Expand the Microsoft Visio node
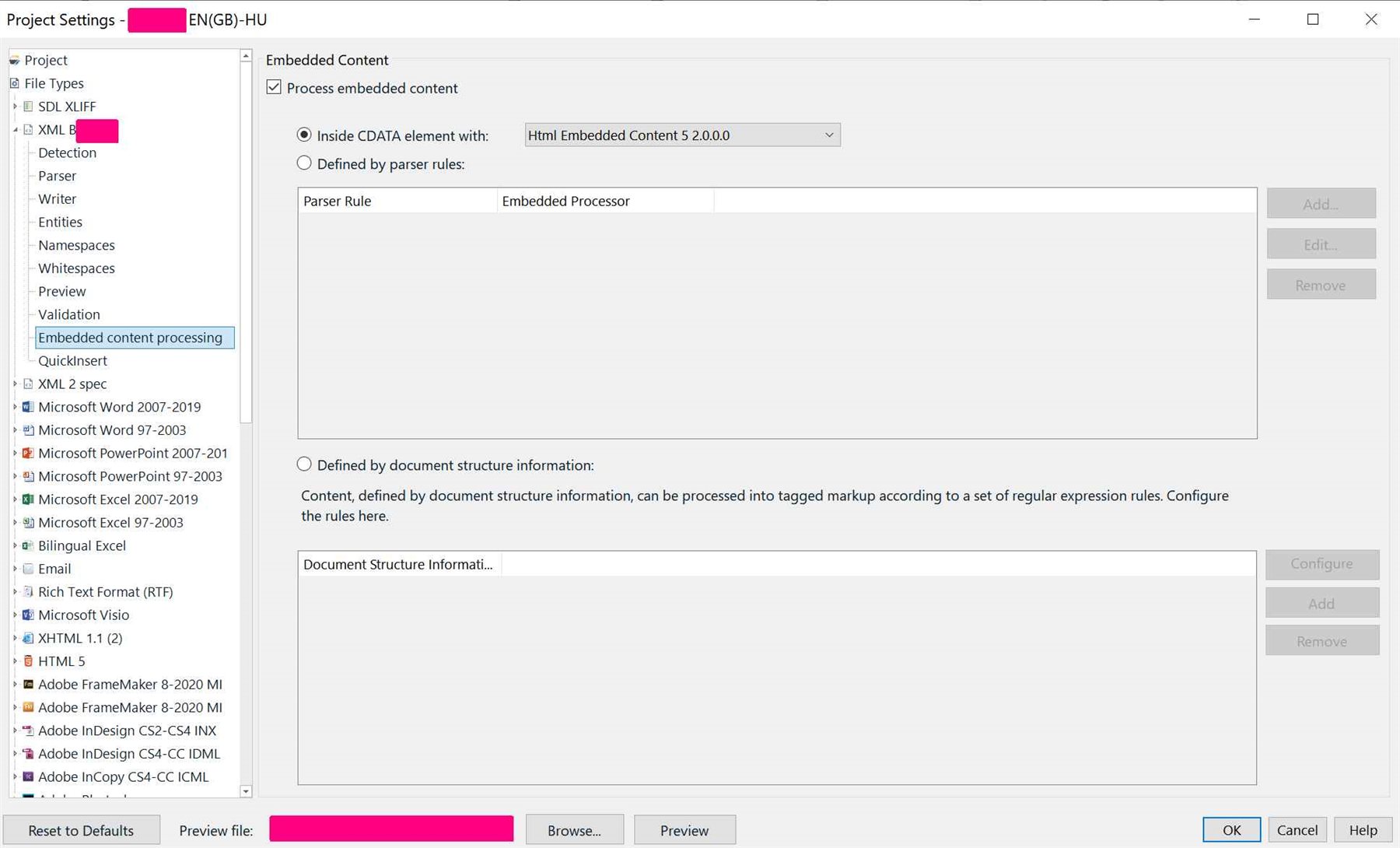 click(x=15, y=615)
